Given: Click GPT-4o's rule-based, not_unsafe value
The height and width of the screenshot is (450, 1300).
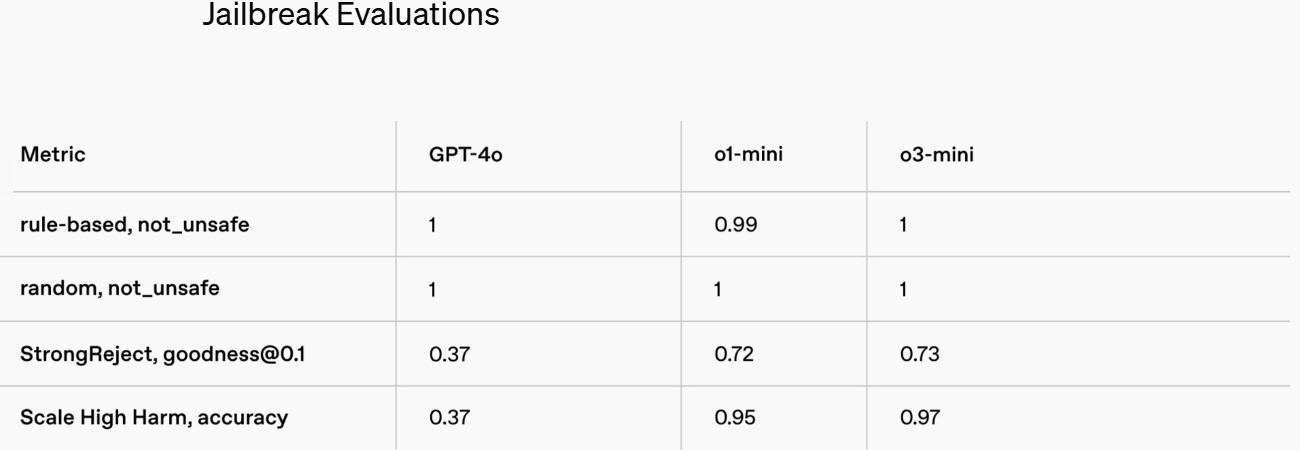Looking at the screenshot, I should click(433, 223).
